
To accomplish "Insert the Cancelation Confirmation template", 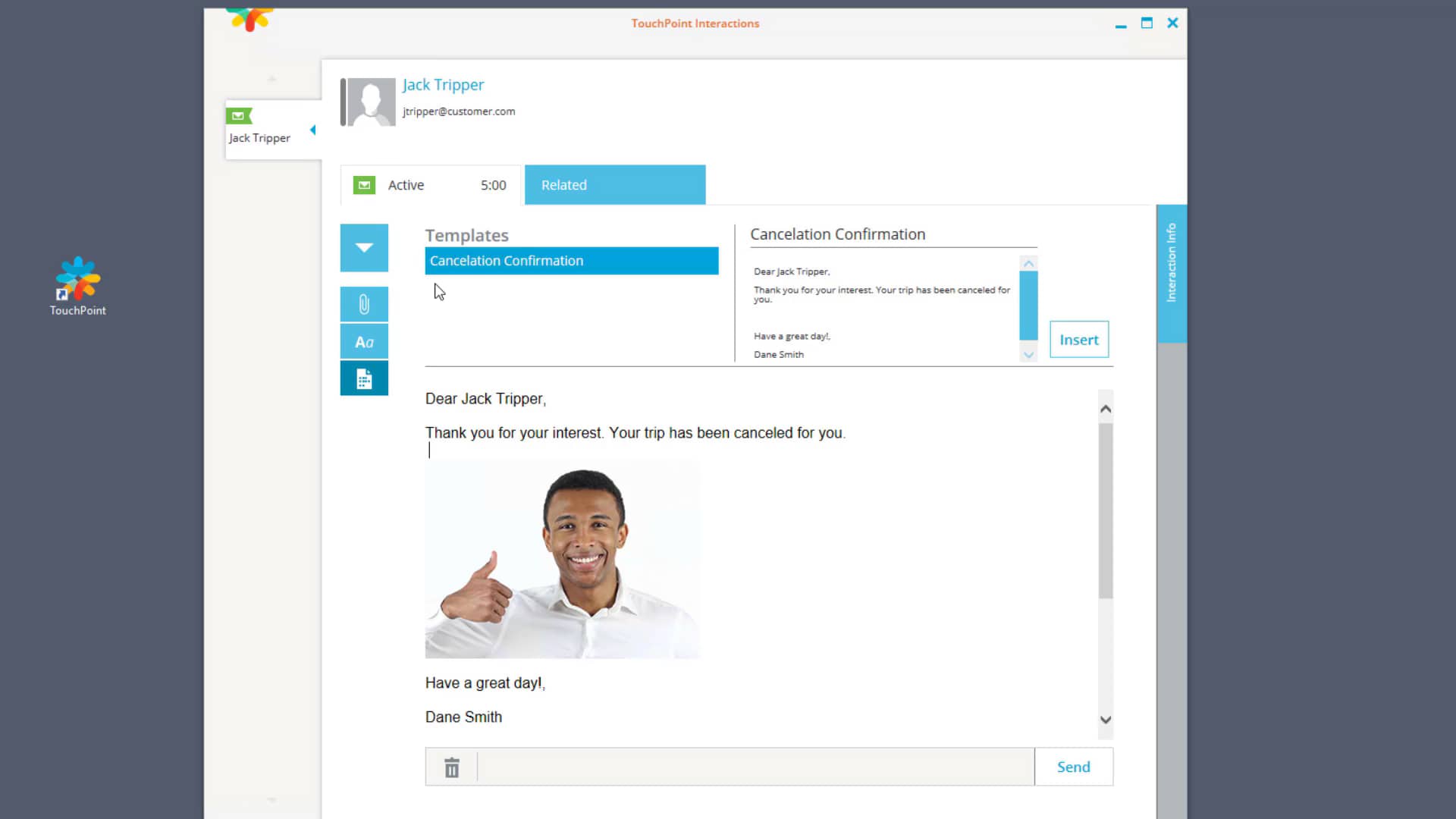I will coord(1078,339).
